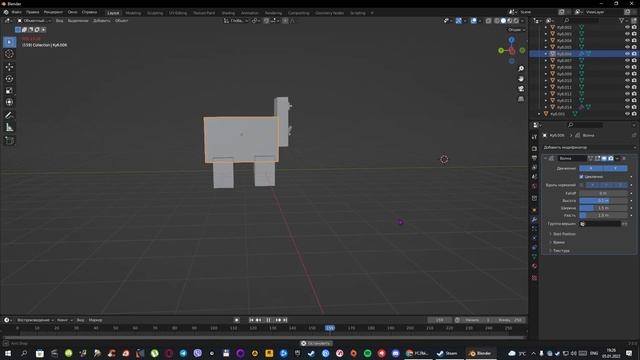Remove the Wave modifier with X button
640x360 pixels.
624,158
